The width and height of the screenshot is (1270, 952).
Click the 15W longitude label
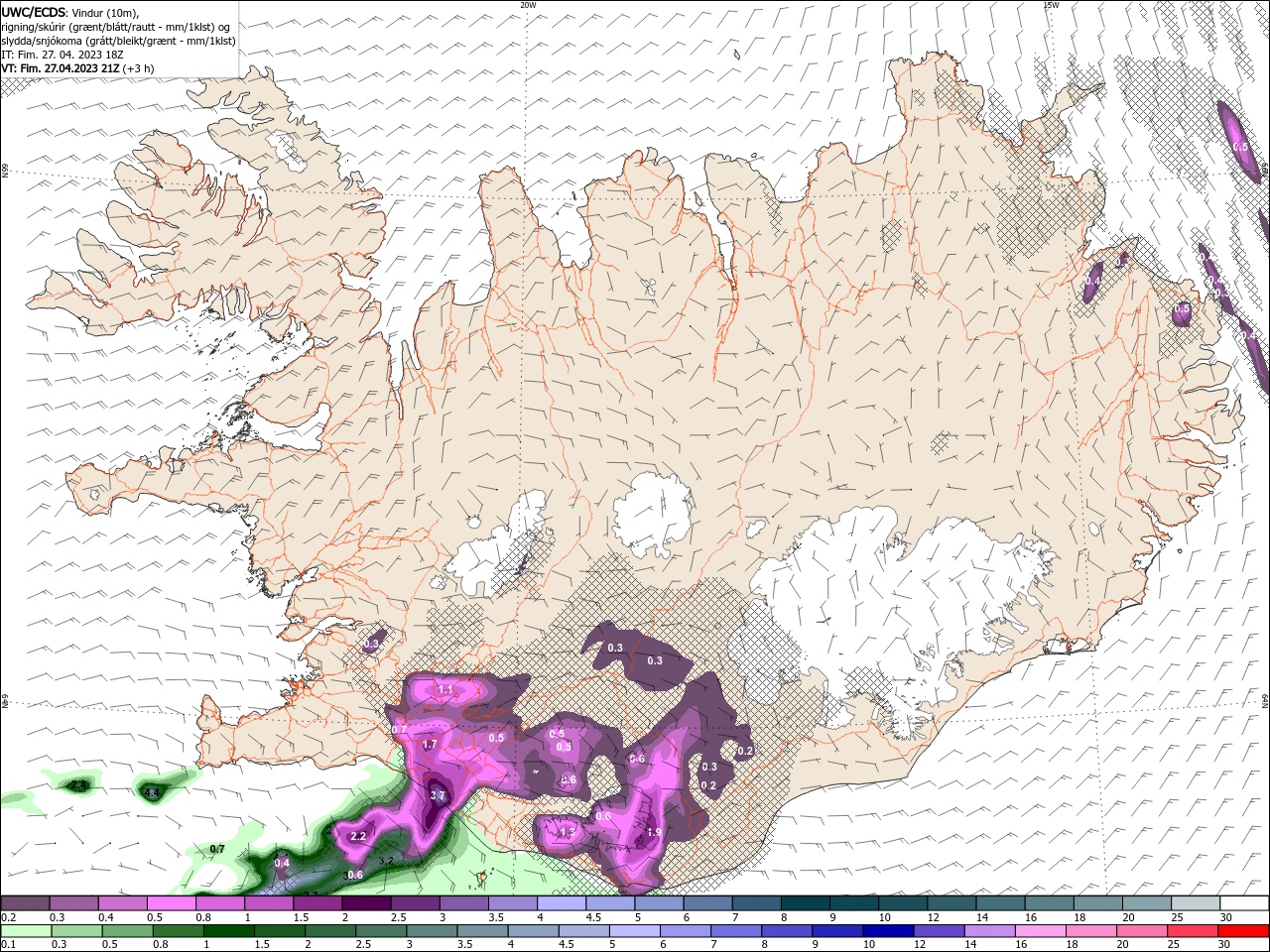coord(1051,5)
